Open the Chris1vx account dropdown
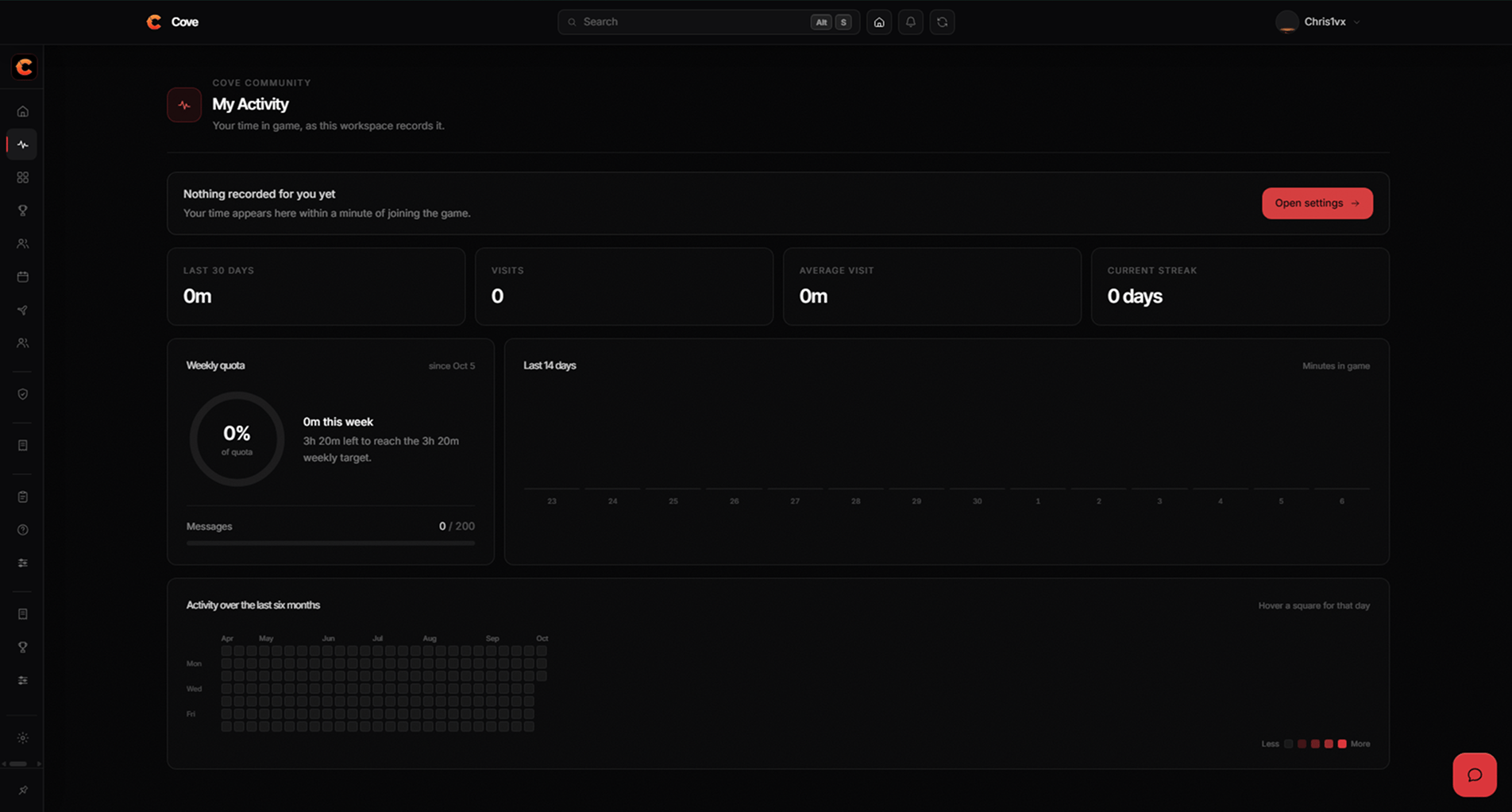 click(1318, 22)
